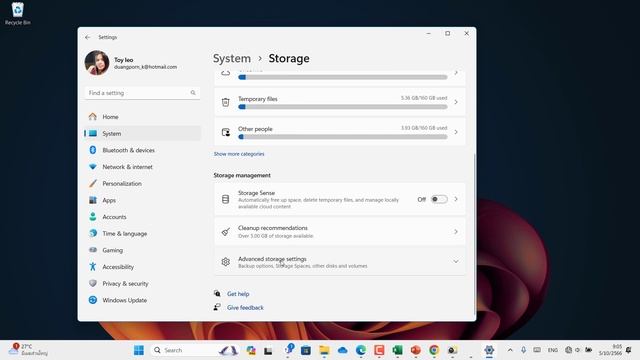This screenshot has width=640, height=360.
Task: Toggle Storage Sense on
Action: [x=439, y=199]
